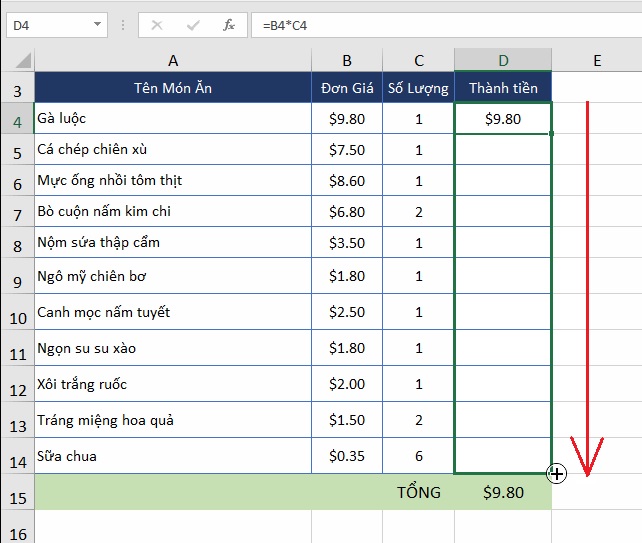The image size is (642, 543).
Task: Select the 'Xôi trắng ruốc' cell
Action: click(x=173, y=384)
